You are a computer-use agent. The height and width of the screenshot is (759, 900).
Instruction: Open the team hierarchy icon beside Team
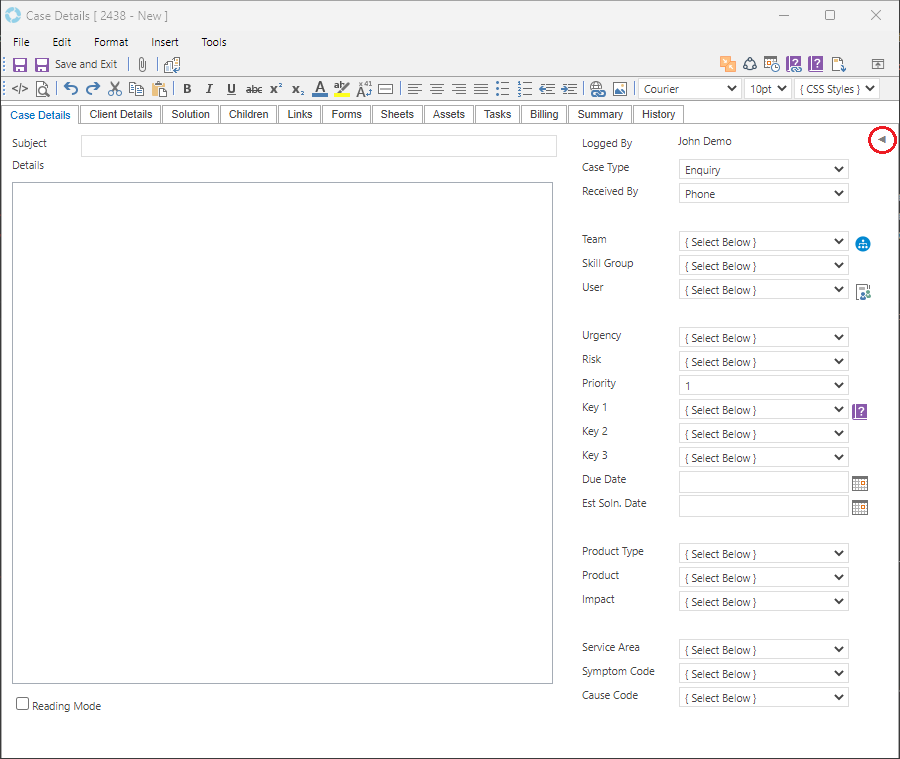(863, 243)
